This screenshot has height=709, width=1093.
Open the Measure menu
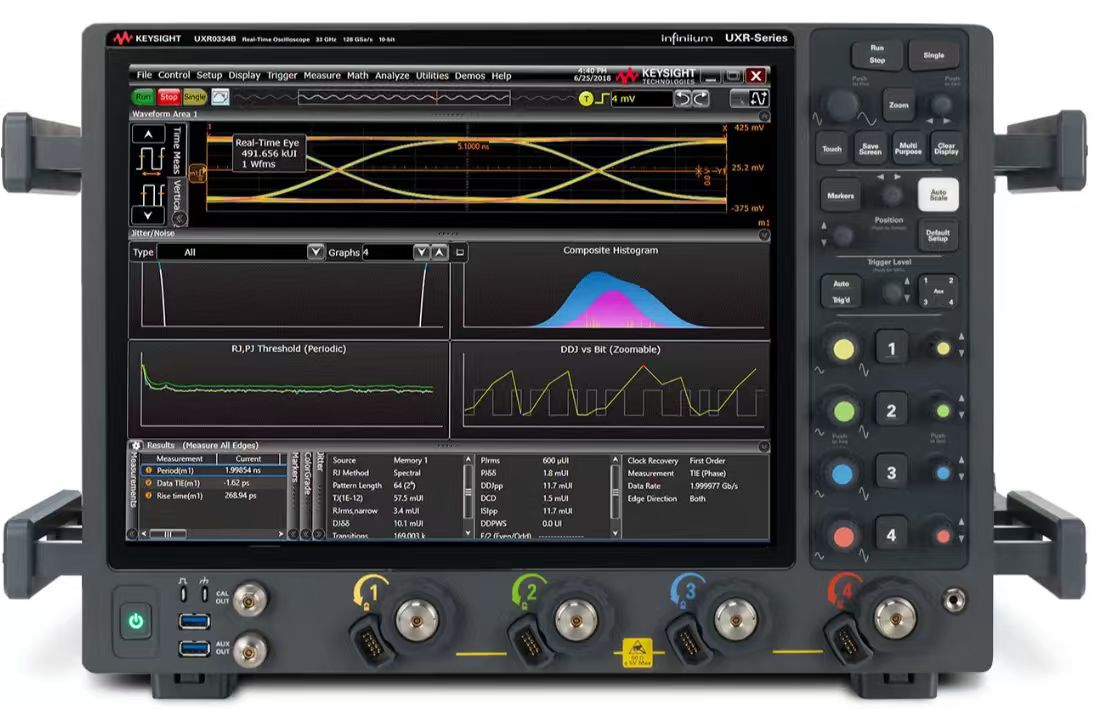pyautogui.click(x=322, y=76)
